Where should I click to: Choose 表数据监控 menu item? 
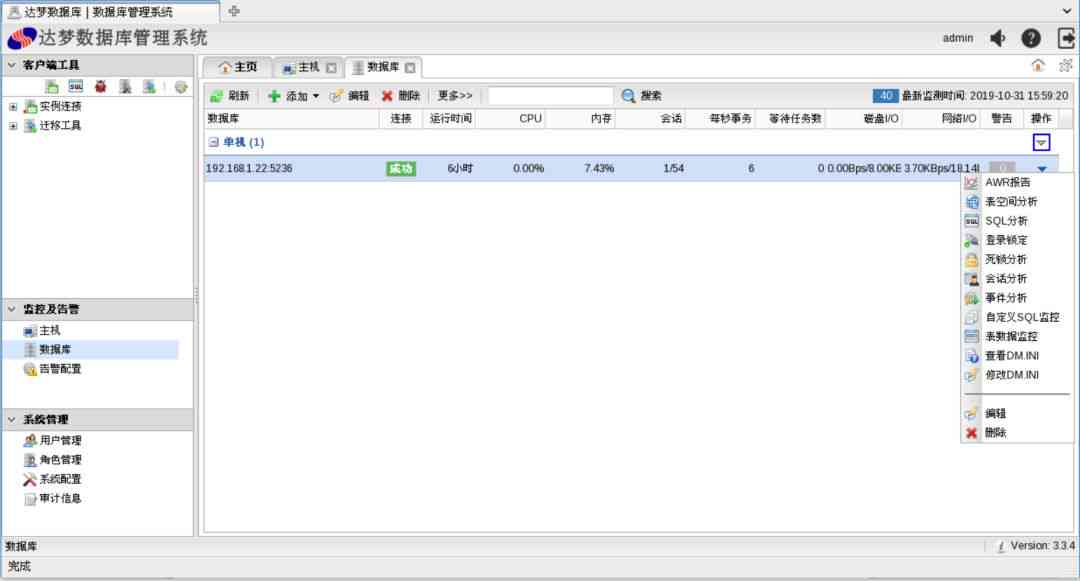click(x=1017, y=337)
